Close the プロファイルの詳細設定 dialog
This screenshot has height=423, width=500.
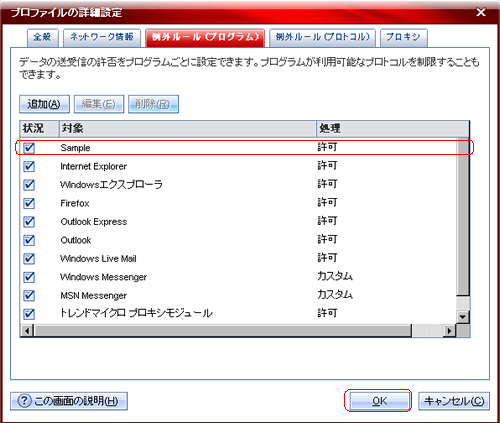pos(481,13)
